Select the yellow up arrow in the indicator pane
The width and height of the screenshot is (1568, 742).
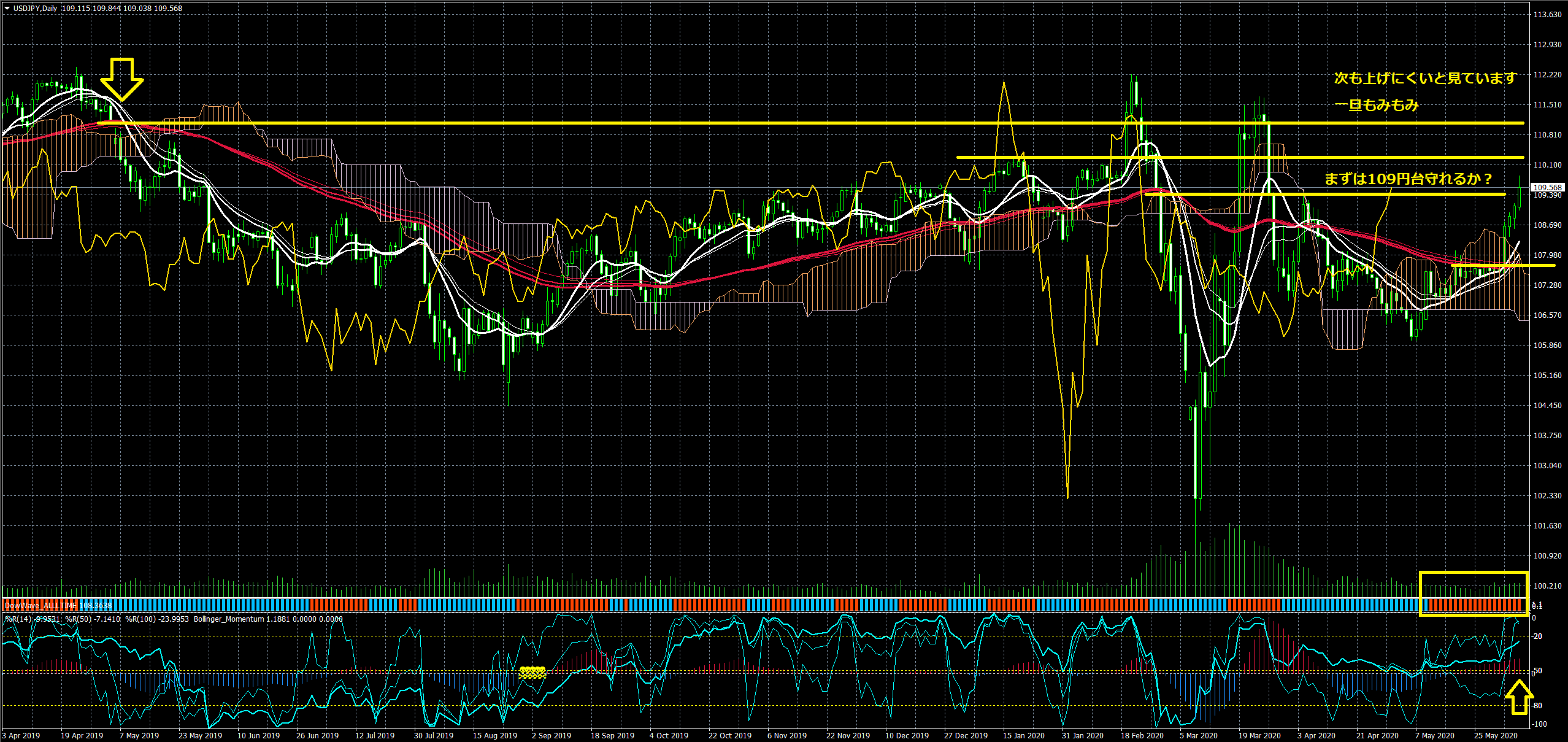pyautogui.click(x=1518, y=697)
